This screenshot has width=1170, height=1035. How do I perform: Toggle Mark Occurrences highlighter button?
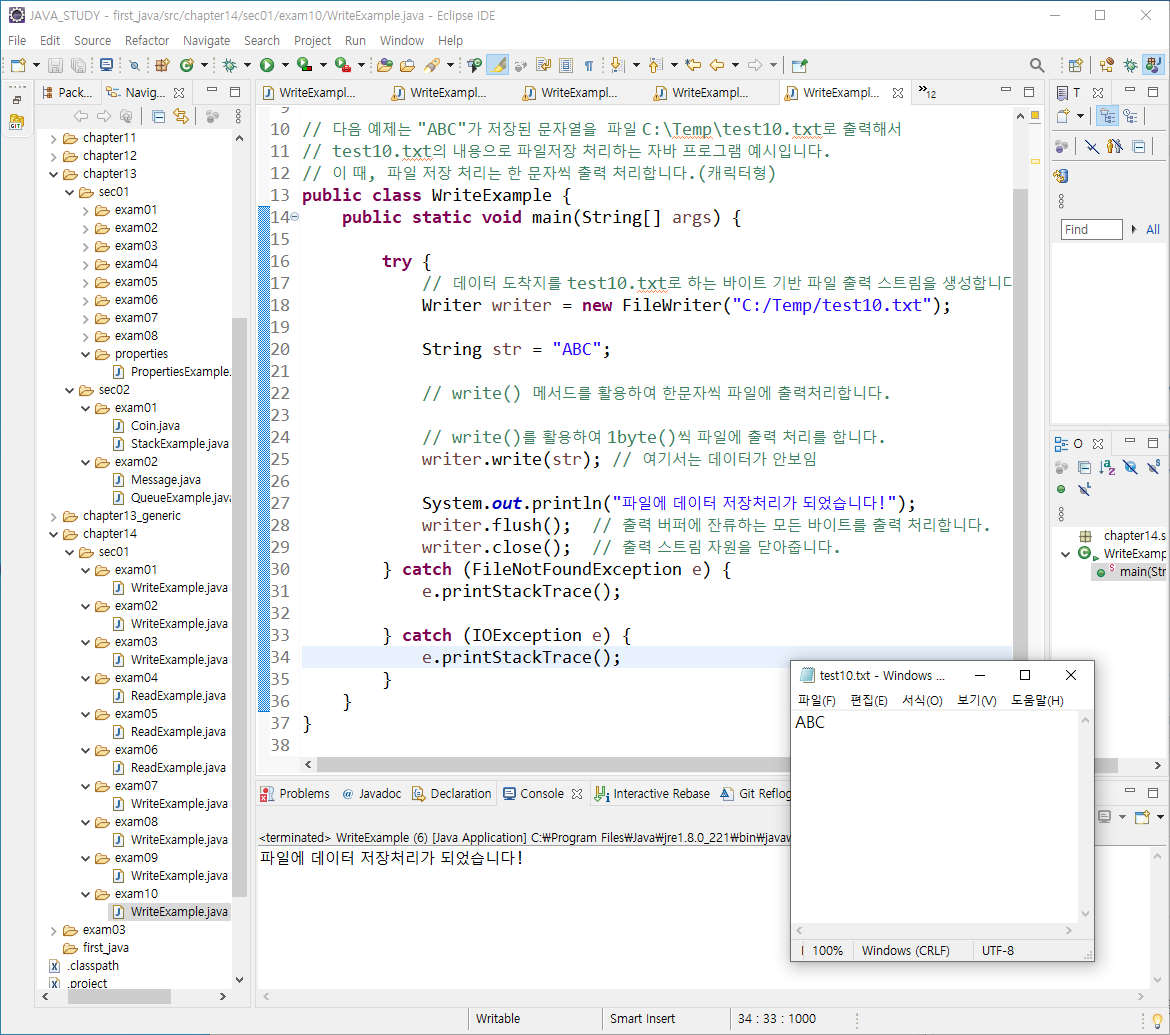(x=498, y=66)
